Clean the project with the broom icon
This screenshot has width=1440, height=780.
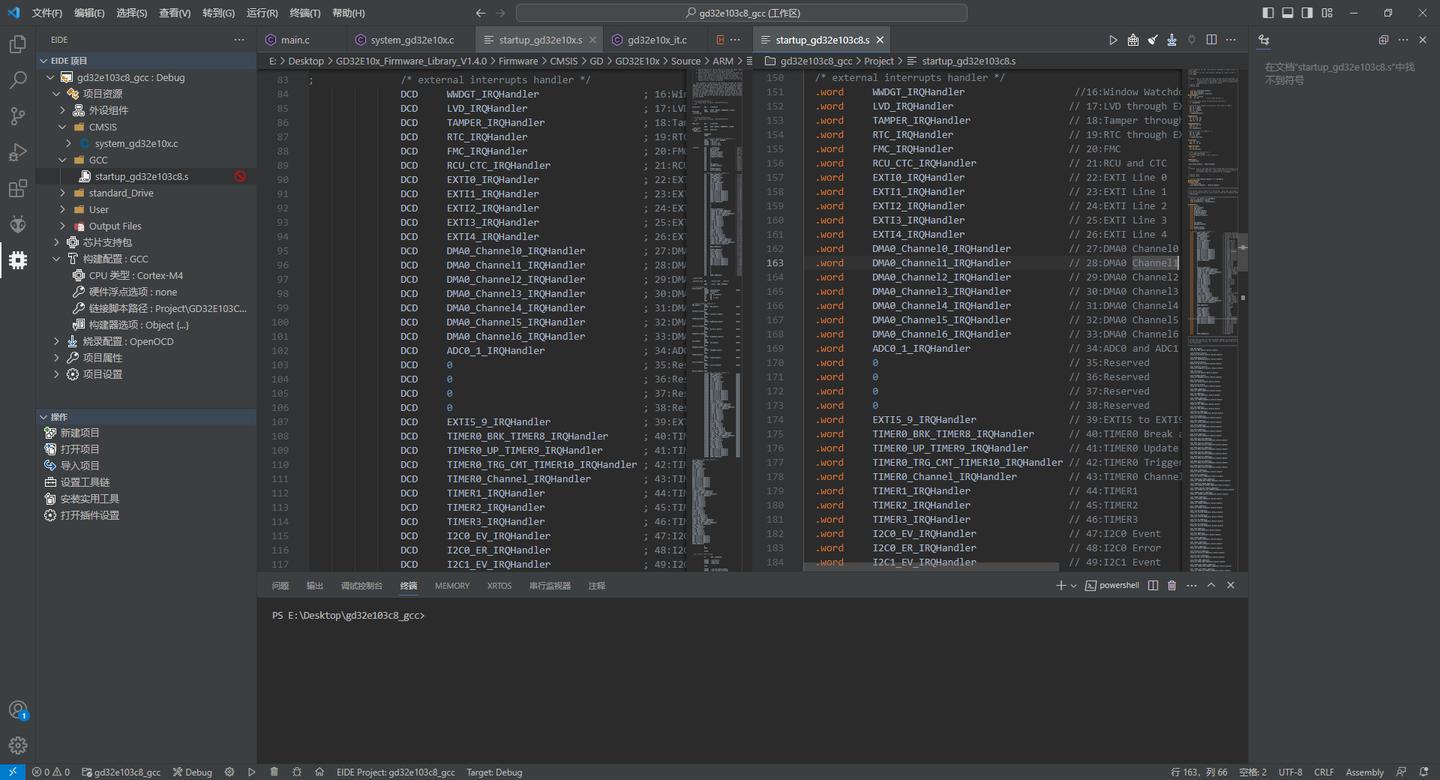pos(1152,39)
